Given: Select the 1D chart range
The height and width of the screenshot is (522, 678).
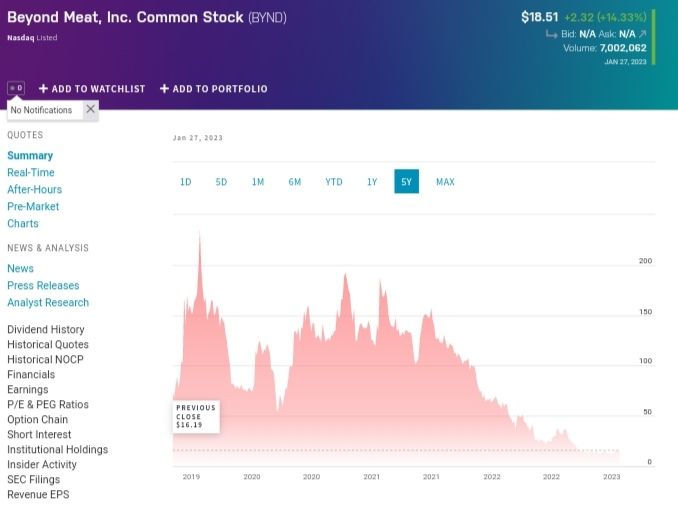Looking at the screenshot, I should [186, 182].
